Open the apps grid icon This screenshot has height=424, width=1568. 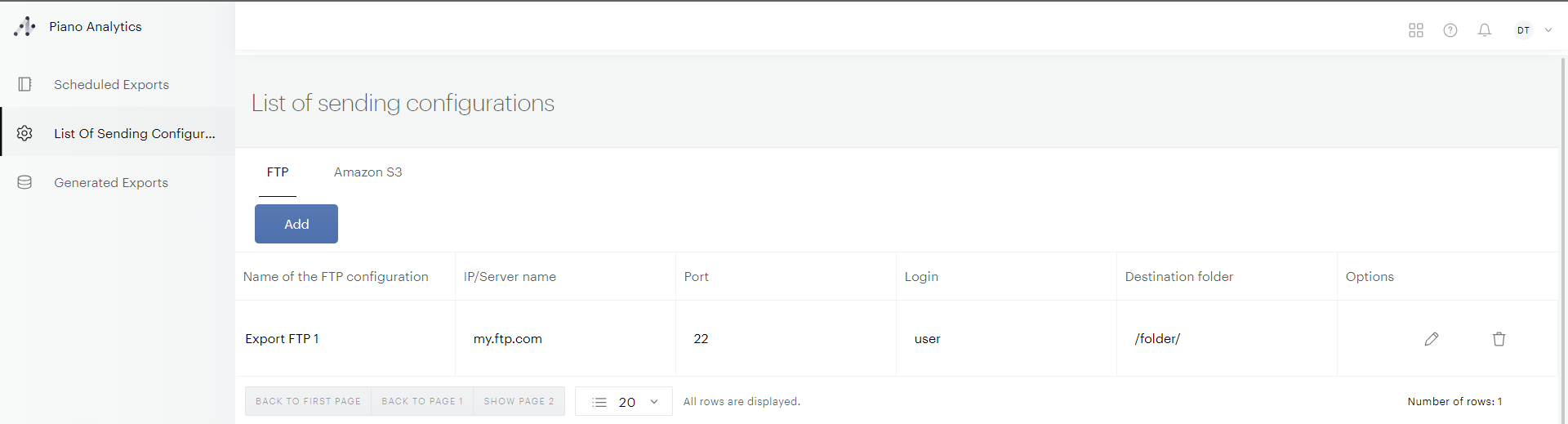(x=1416, y=30)
